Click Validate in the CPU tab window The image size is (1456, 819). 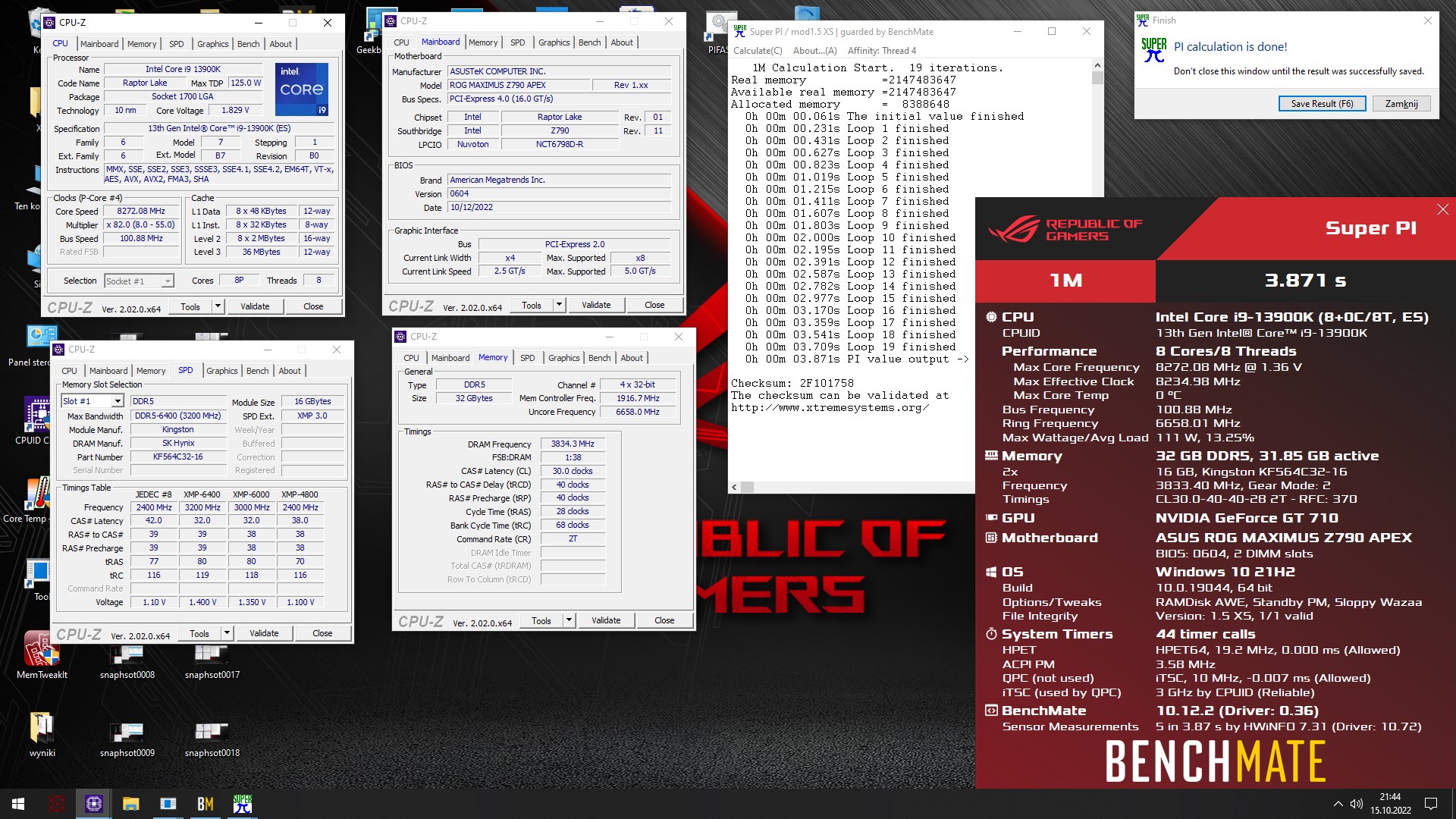point(255,306)
